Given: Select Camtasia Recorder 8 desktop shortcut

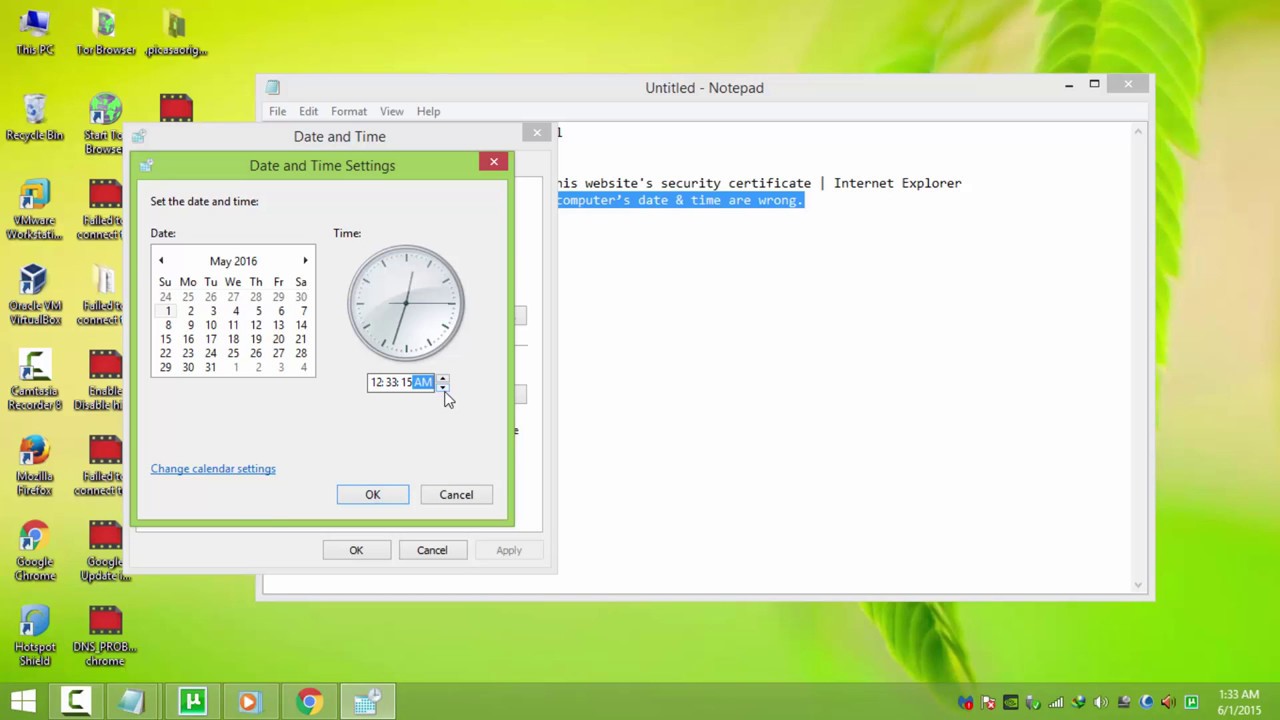Looking at the screenshot, I should click(35, 380).
